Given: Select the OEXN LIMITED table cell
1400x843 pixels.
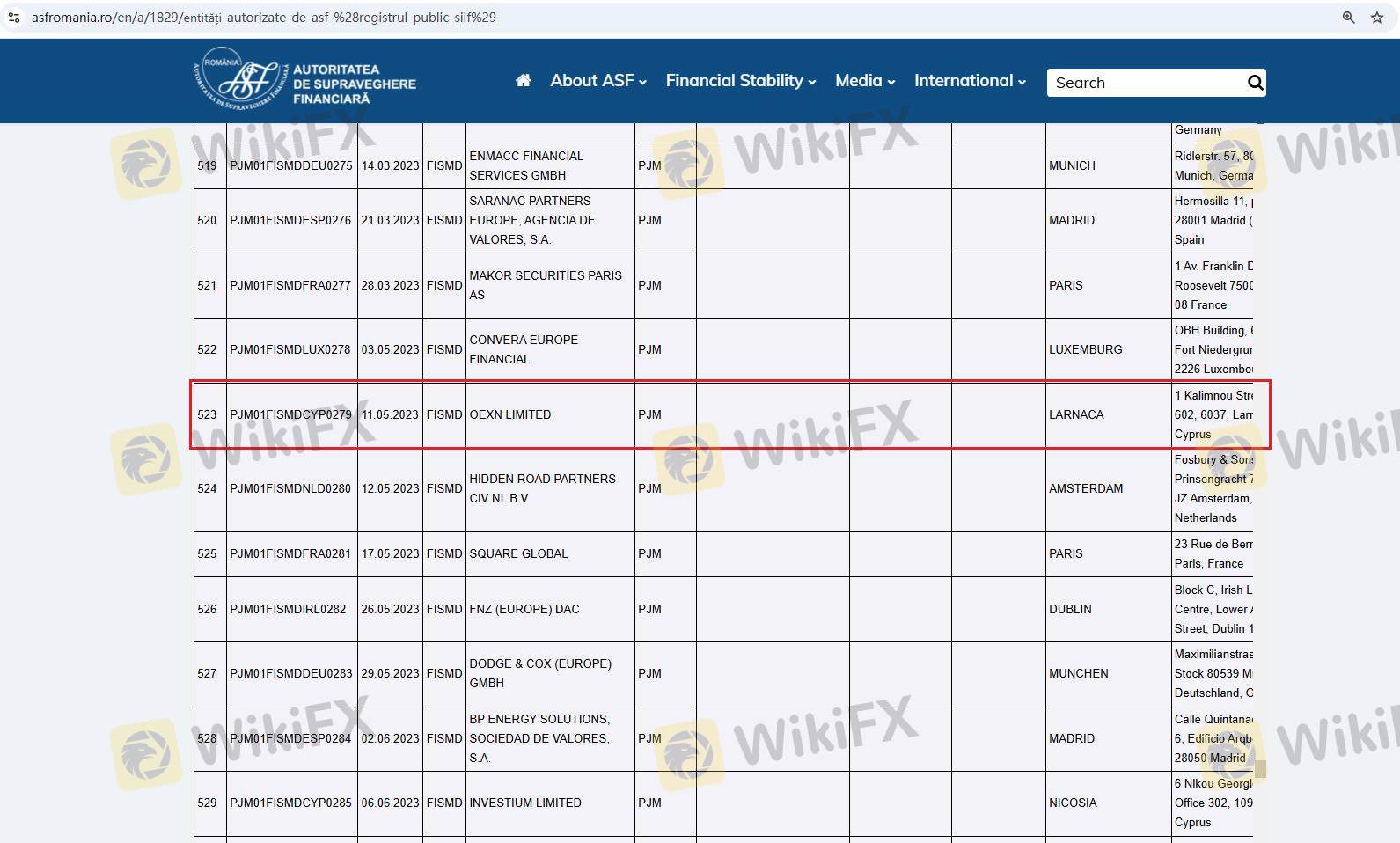Looking at the screenshot, I should coord(510,414).
